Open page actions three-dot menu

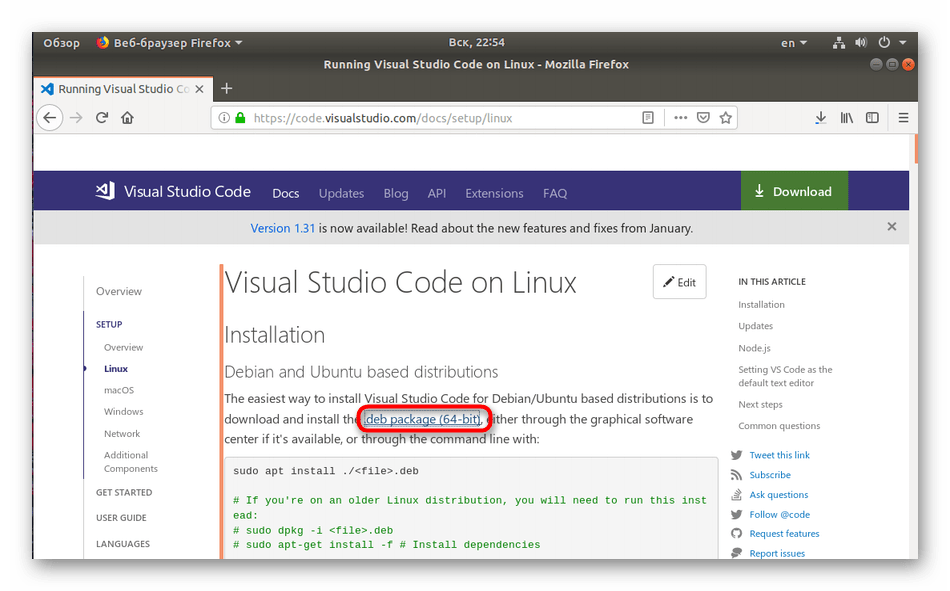[680, 118]
